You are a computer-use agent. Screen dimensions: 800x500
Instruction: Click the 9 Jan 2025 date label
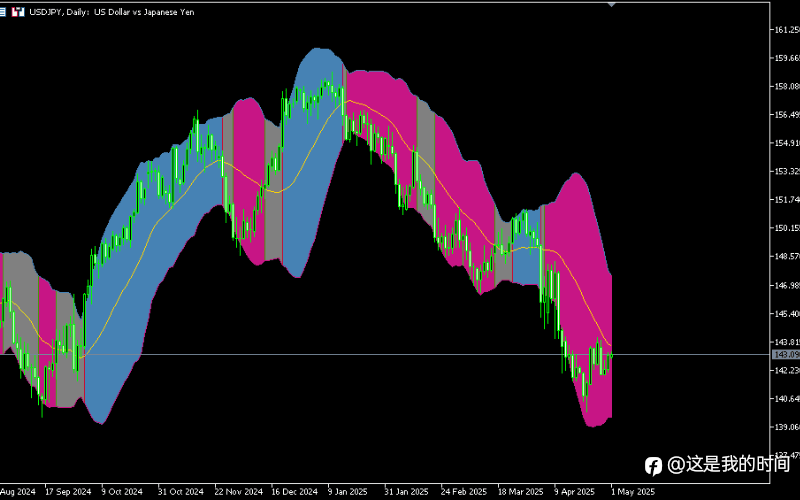point(350,492)
